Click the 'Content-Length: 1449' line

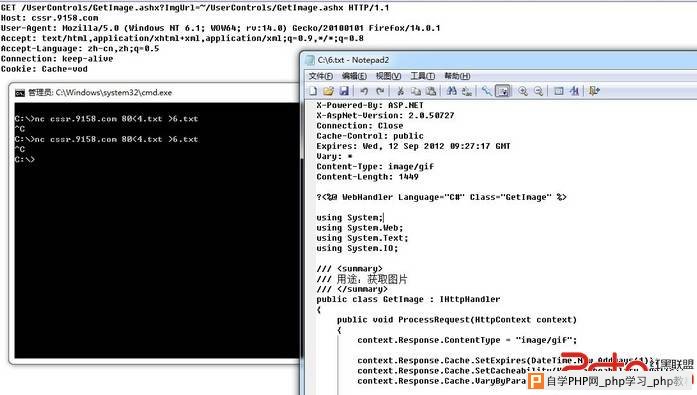tap(367, 177)
